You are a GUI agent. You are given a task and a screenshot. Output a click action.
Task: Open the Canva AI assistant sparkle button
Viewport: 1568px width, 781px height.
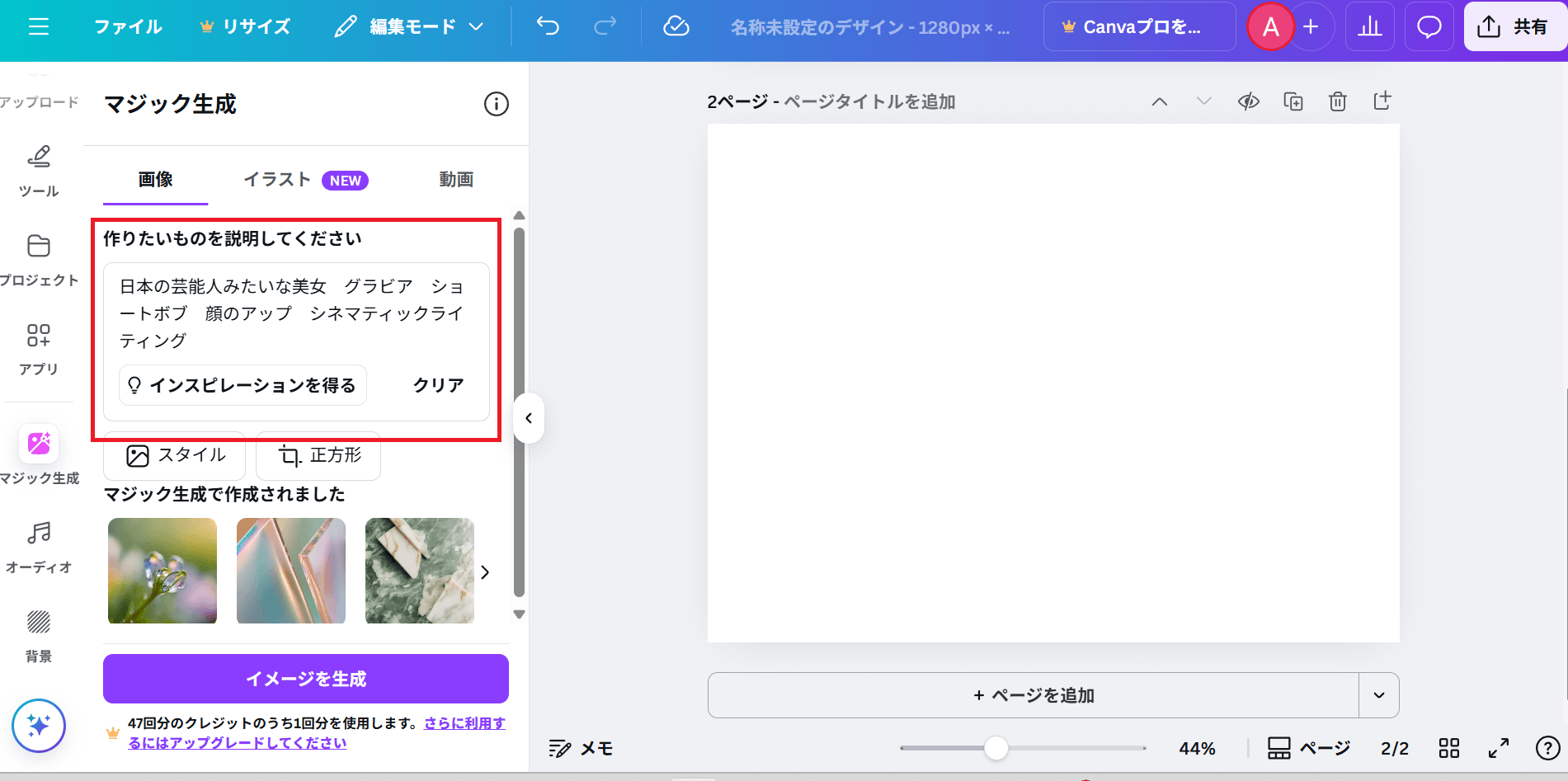click(x=39, y=726)
